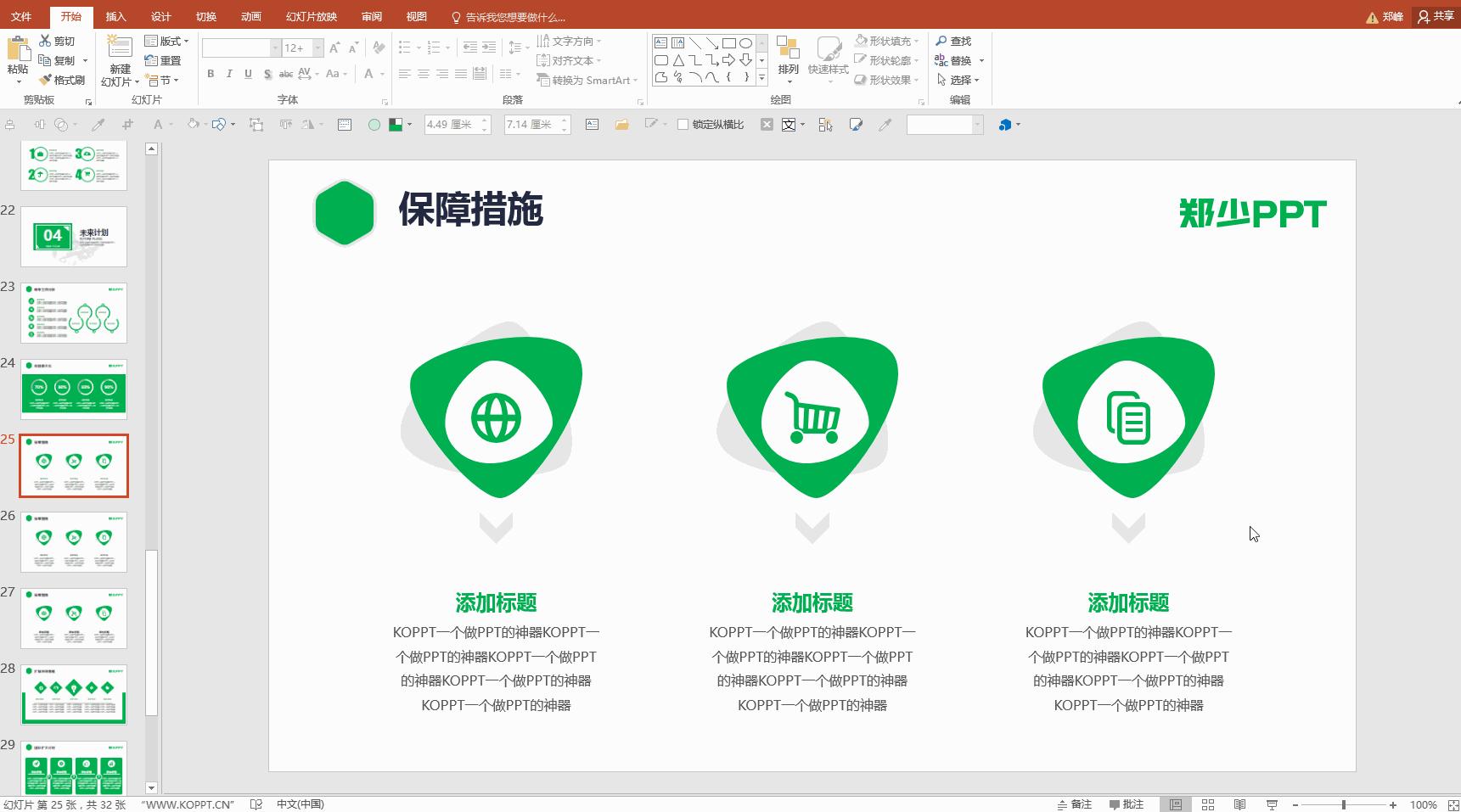1461x812 pixels.
Task: Open Convert to SmartArt
Action: tap(585, 81)
